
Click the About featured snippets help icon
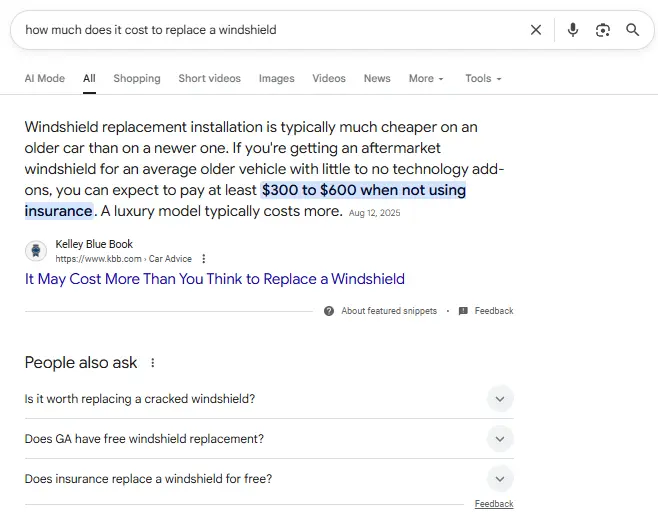[x=329, y=311]
